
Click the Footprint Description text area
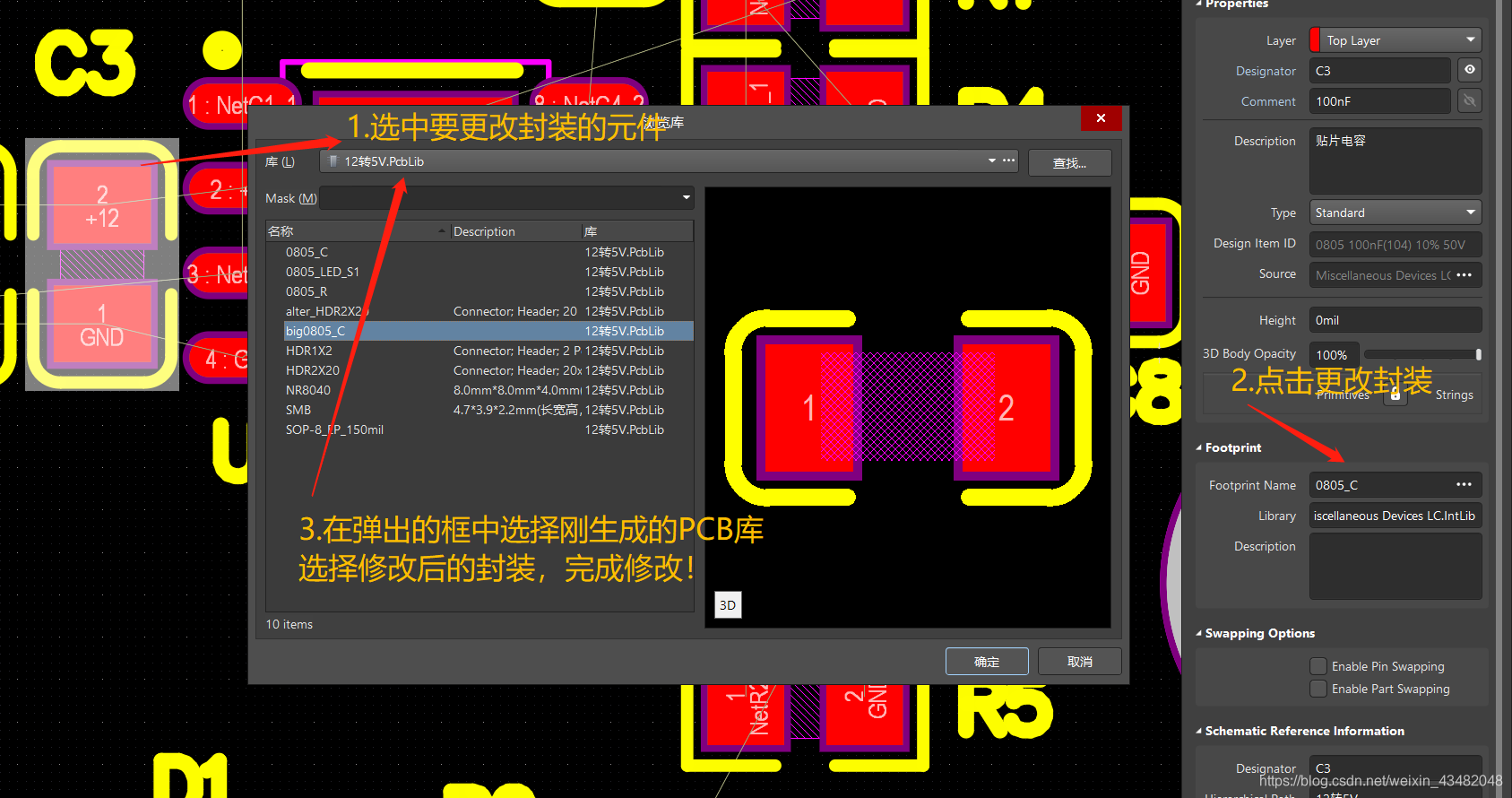(x=1395, y=566)
